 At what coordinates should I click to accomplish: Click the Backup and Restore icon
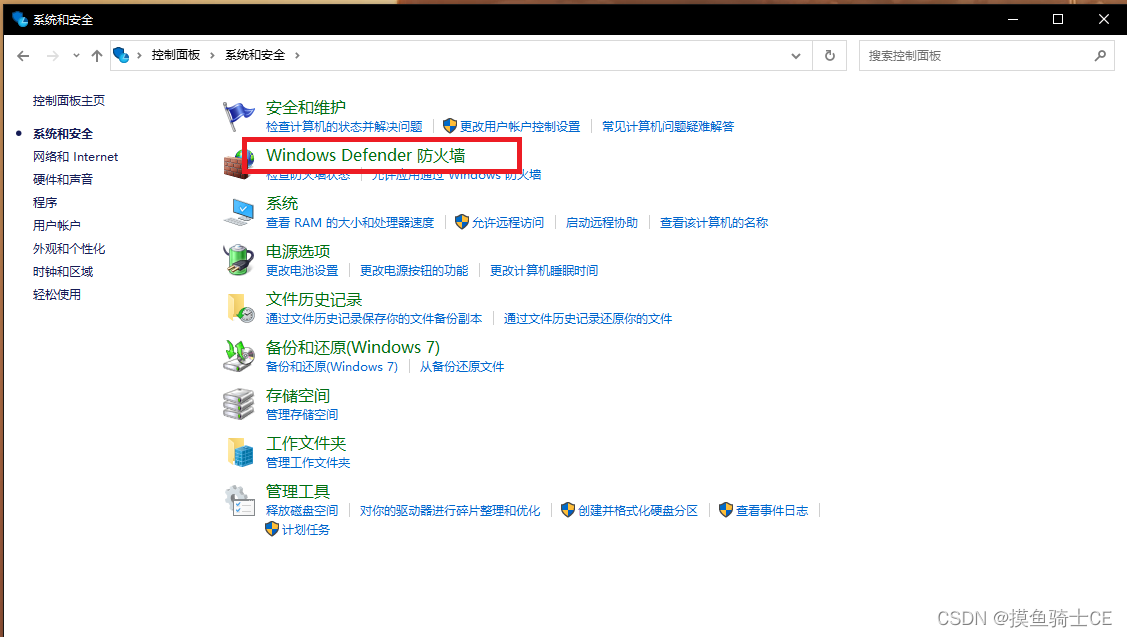pyautogui.click(x=239, y=356)
